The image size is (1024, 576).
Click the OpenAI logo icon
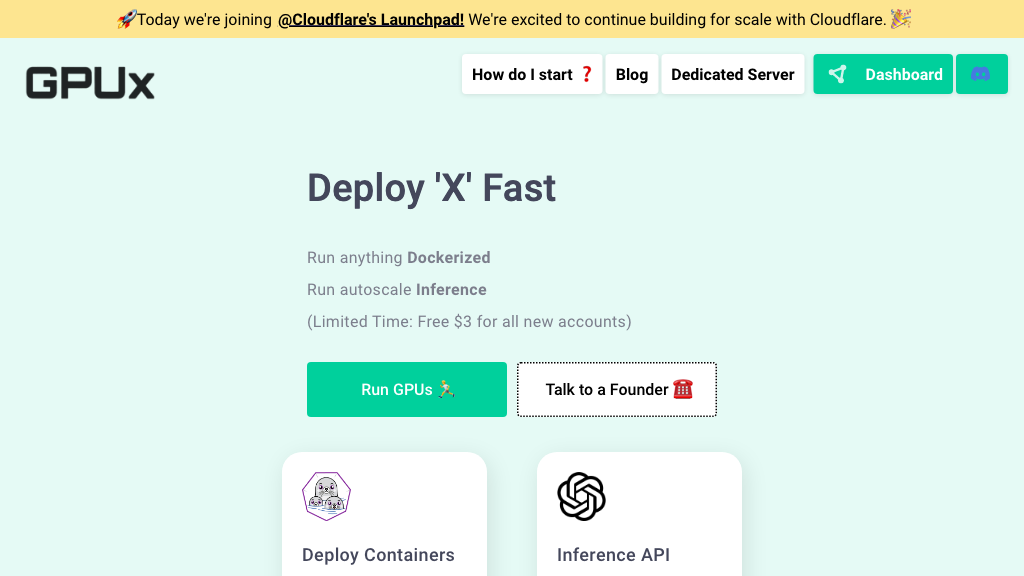point(581,496)
